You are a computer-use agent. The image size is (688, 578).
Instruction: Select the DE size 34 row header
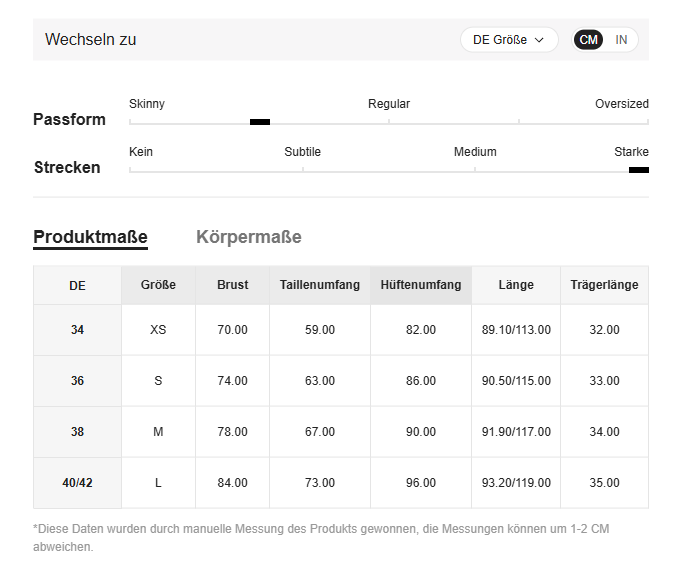(x=77, y=330)
